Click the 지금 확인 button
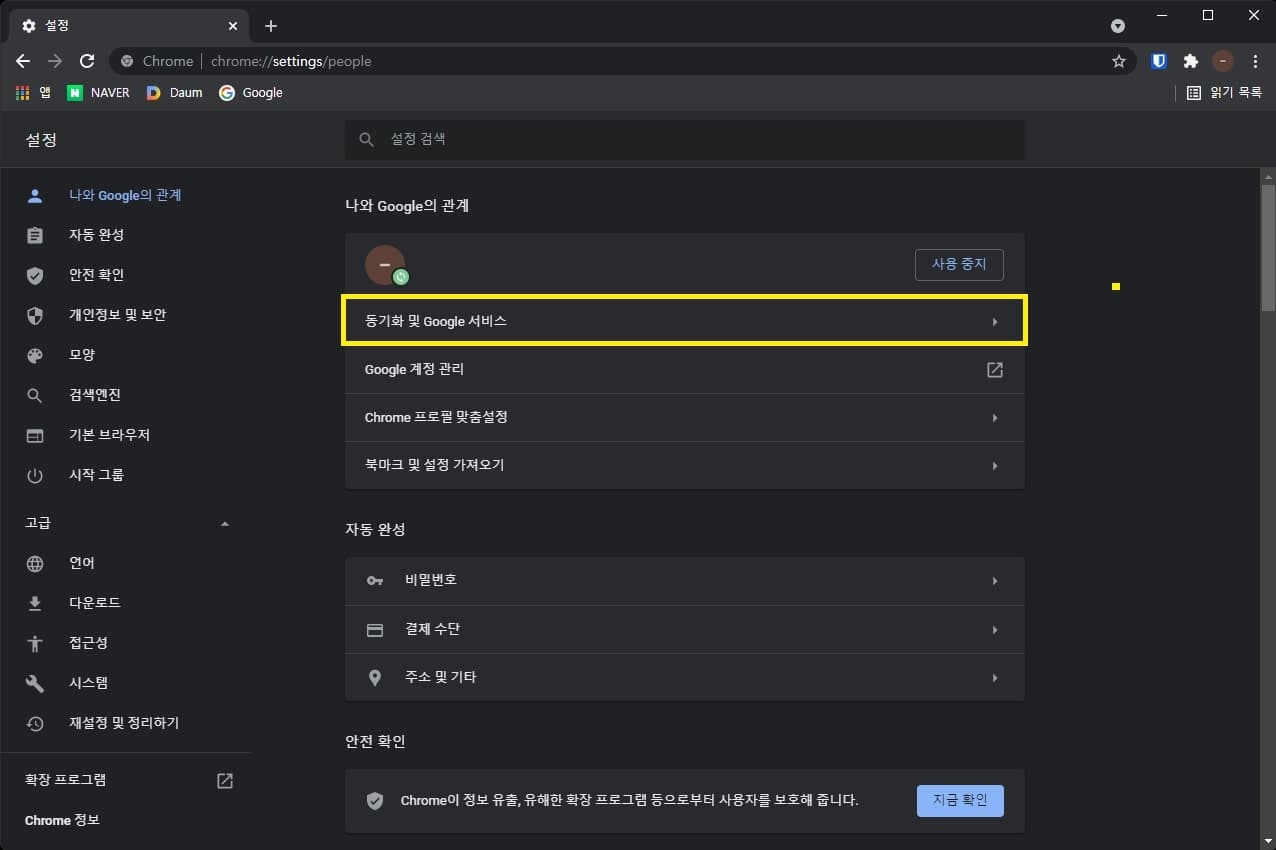Viewport: 1276px width, 850px height. click(960, 800)
